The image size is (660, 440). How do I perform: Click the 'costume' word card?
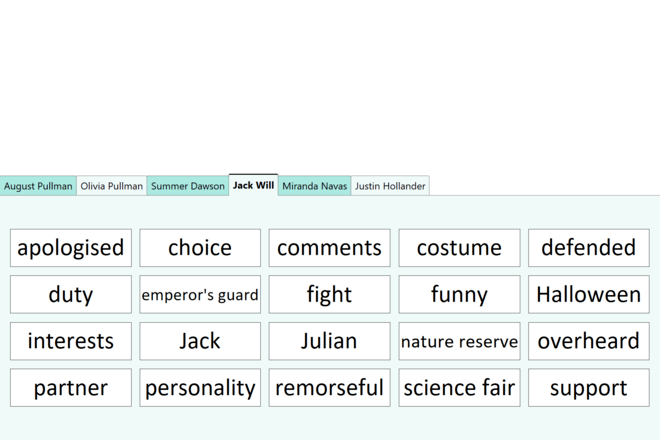(459, 248)
